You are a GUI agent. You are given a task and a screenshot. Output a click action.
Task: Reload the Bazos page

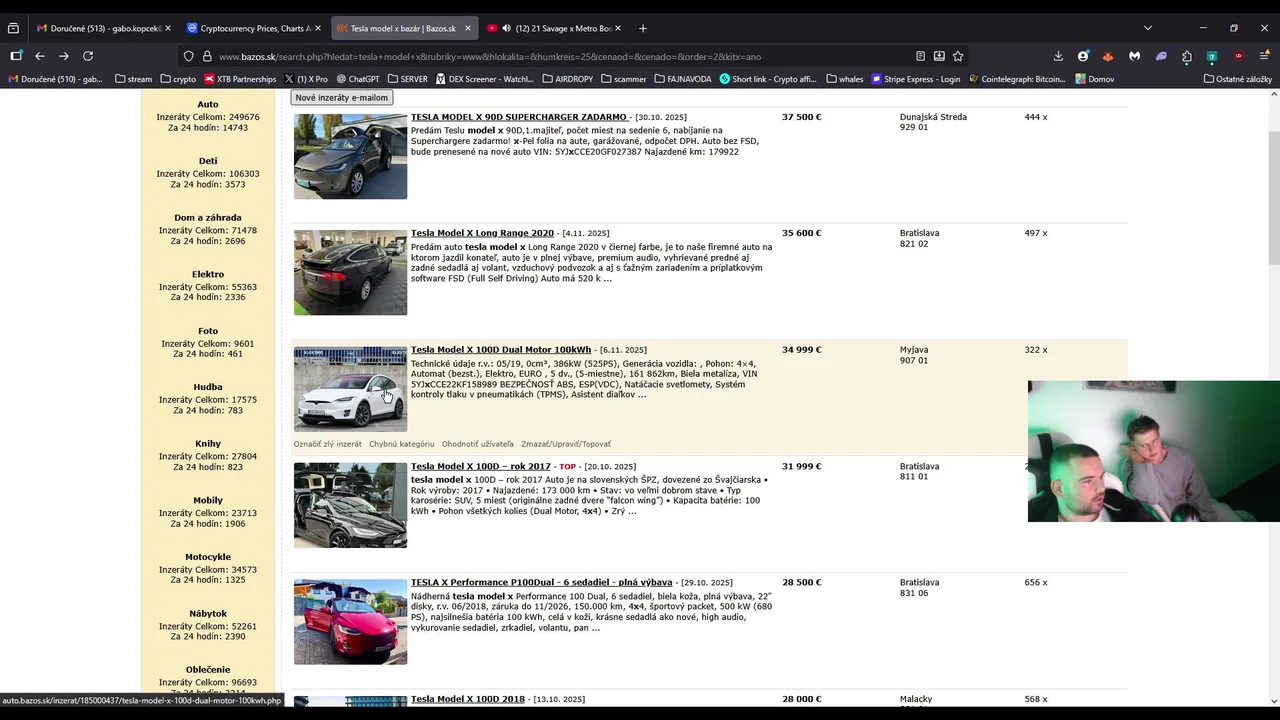(88, 56)
